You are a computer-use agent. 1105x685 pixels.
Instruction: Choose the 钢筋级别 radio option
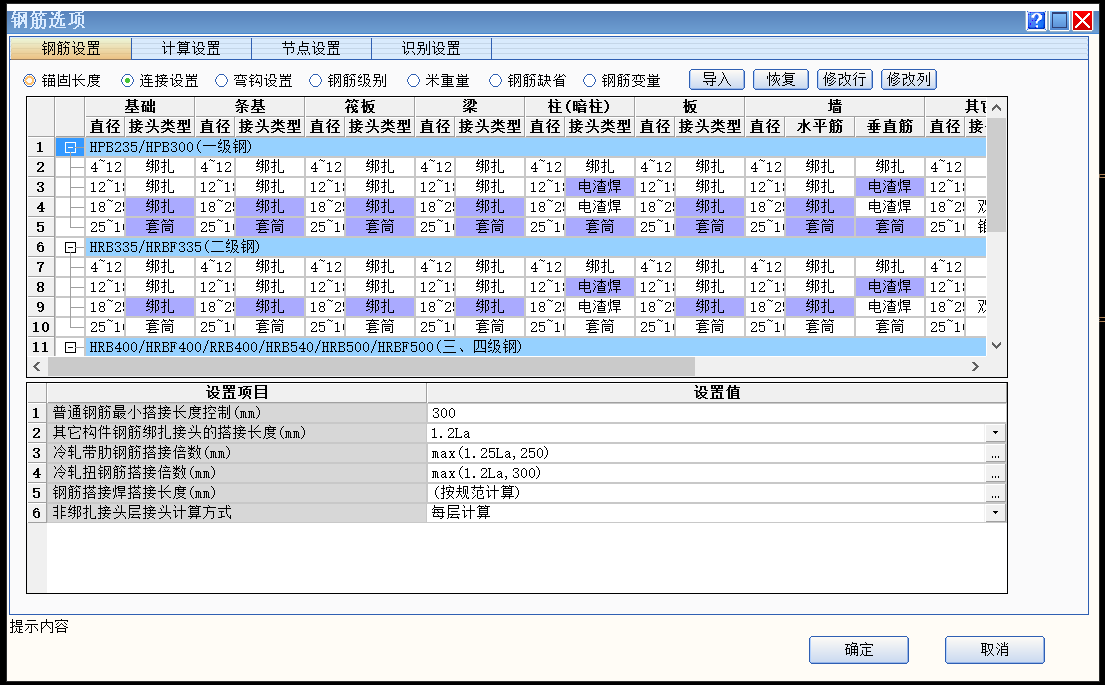(x=348, y=81)
